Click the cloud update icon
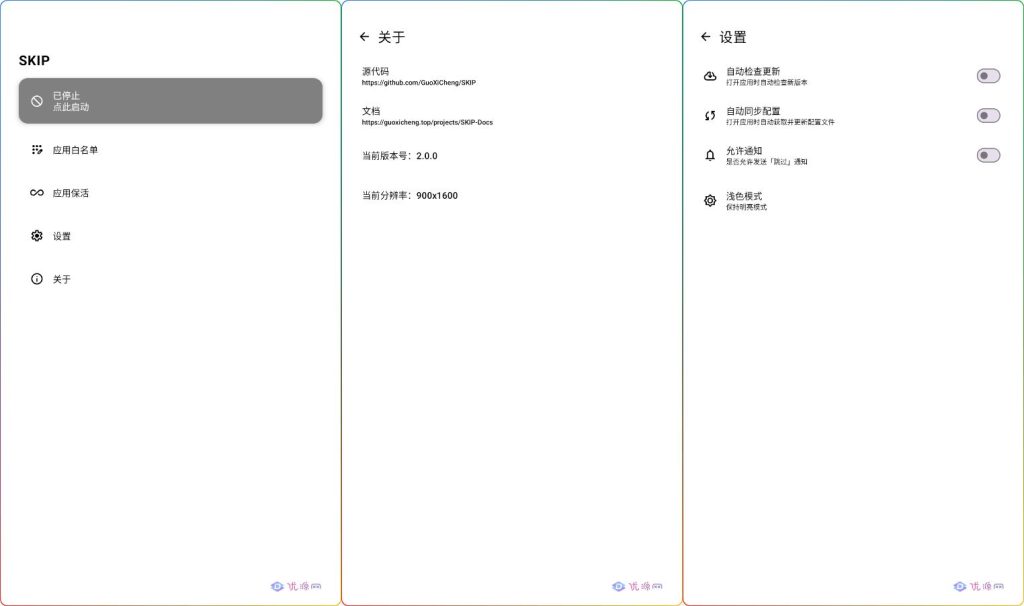Screen dimensions: 1024x606 pos(710,76)
